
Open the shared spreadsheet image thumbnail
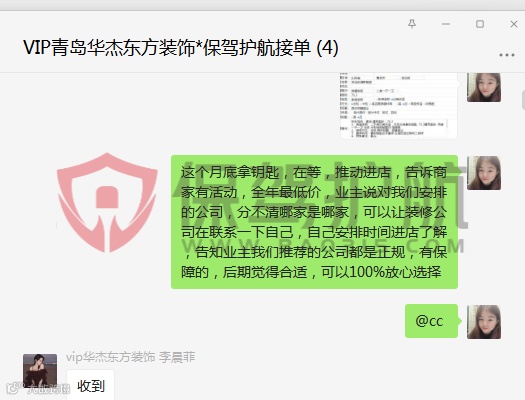pos(398,105)
